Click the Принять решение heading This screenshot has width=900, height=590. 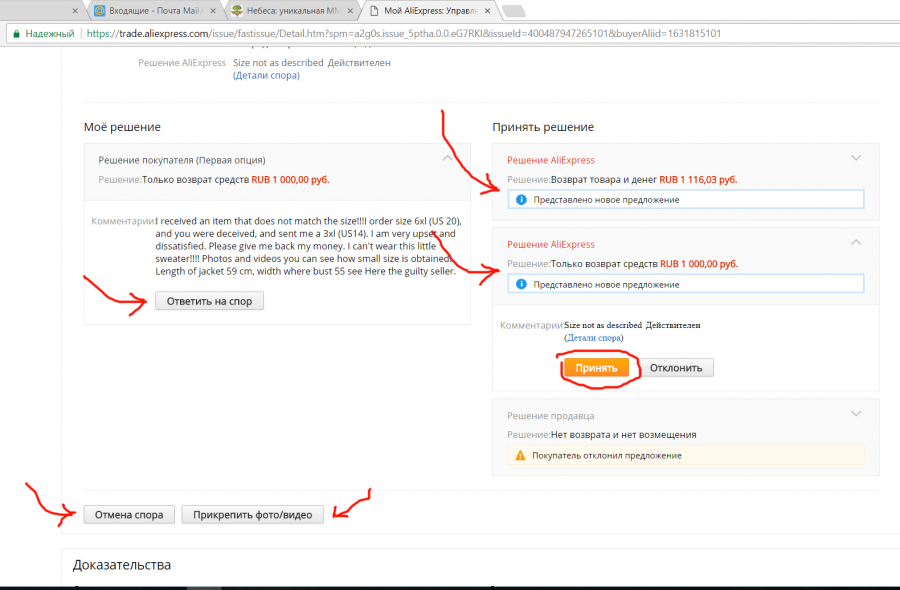click(x=543, y=127)
